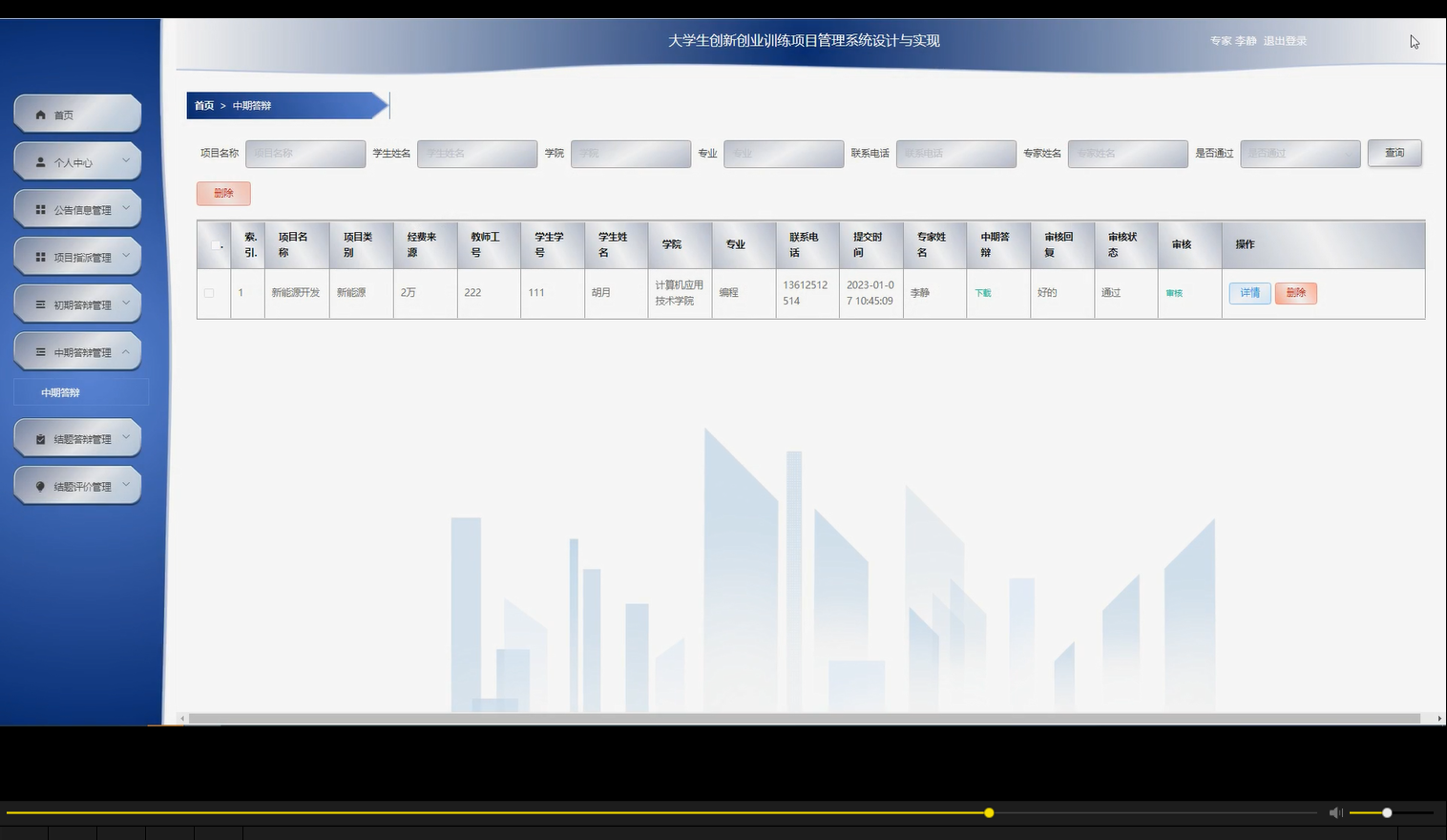Expand the 结题评价管理 menu chevron
Screen dimensions: 1447x840
(126, 485)
